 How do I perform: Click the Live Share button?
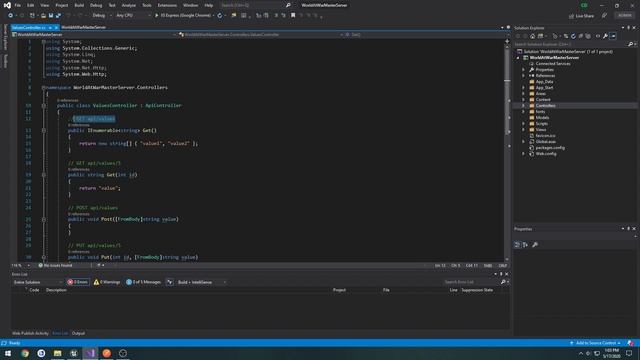(x=582, y=16)
